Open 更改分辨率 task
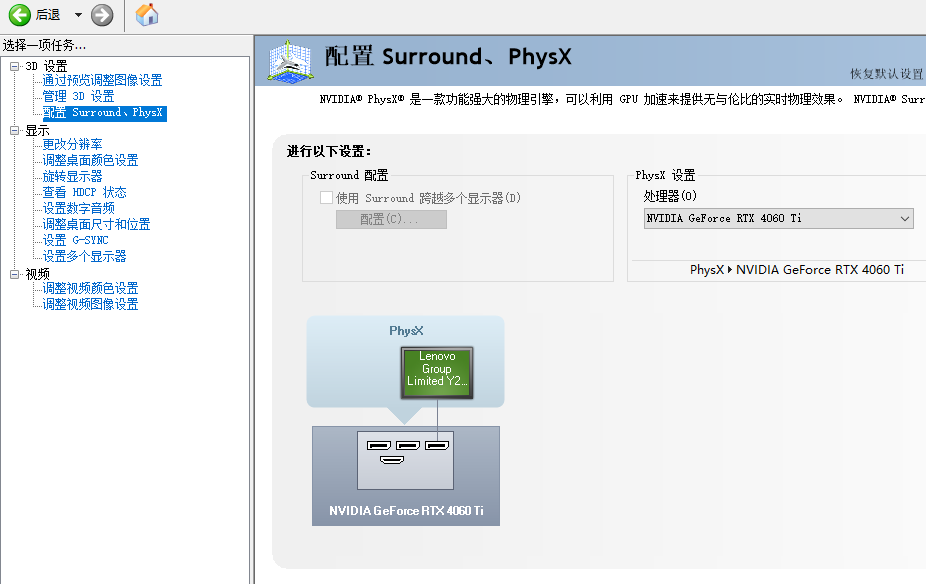The height and width of the screenshot is (584, 926). 72,144
